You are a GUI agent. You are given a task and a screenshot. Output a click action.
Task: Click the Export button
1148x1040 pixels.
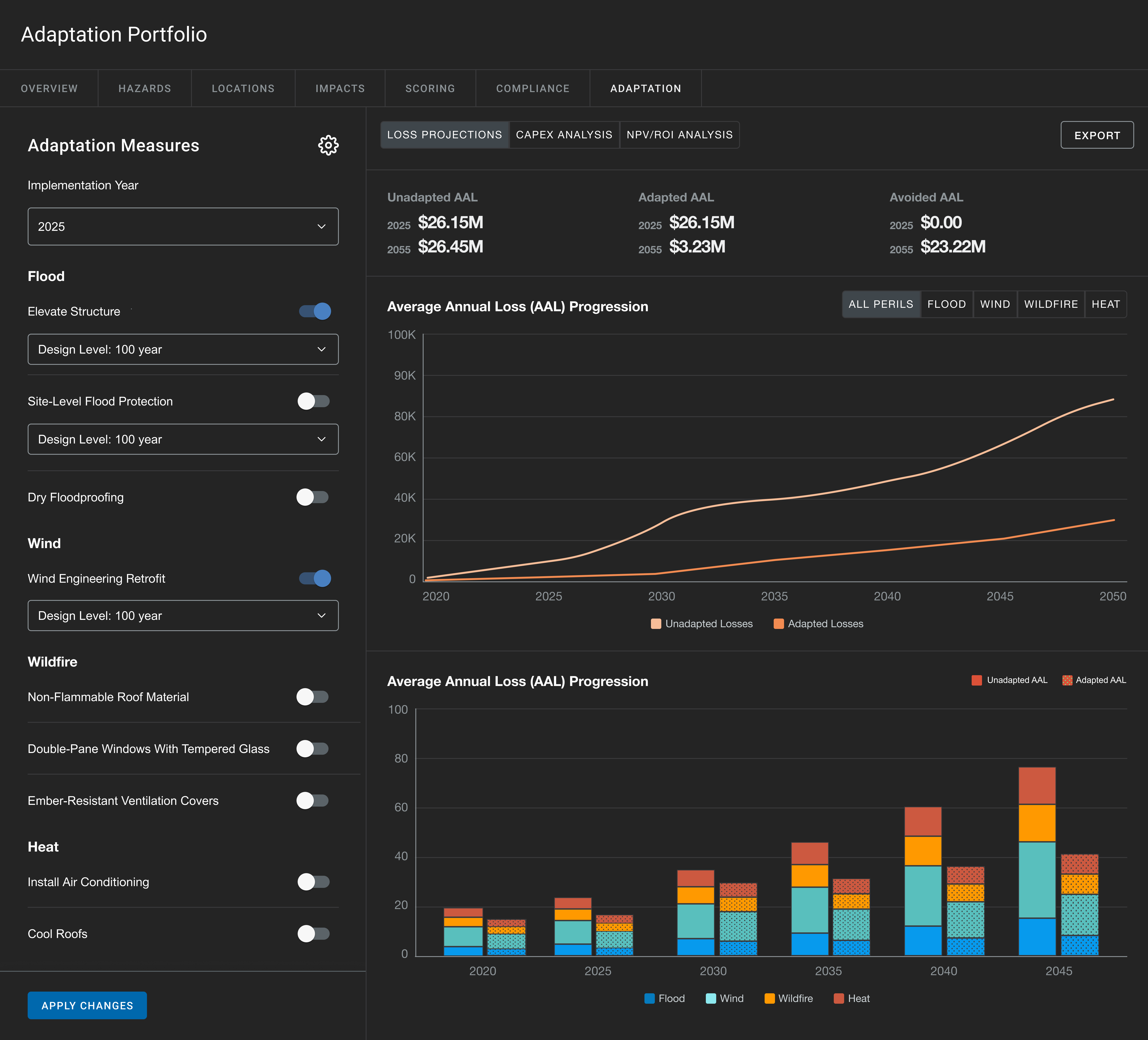tap(1097, 135)
